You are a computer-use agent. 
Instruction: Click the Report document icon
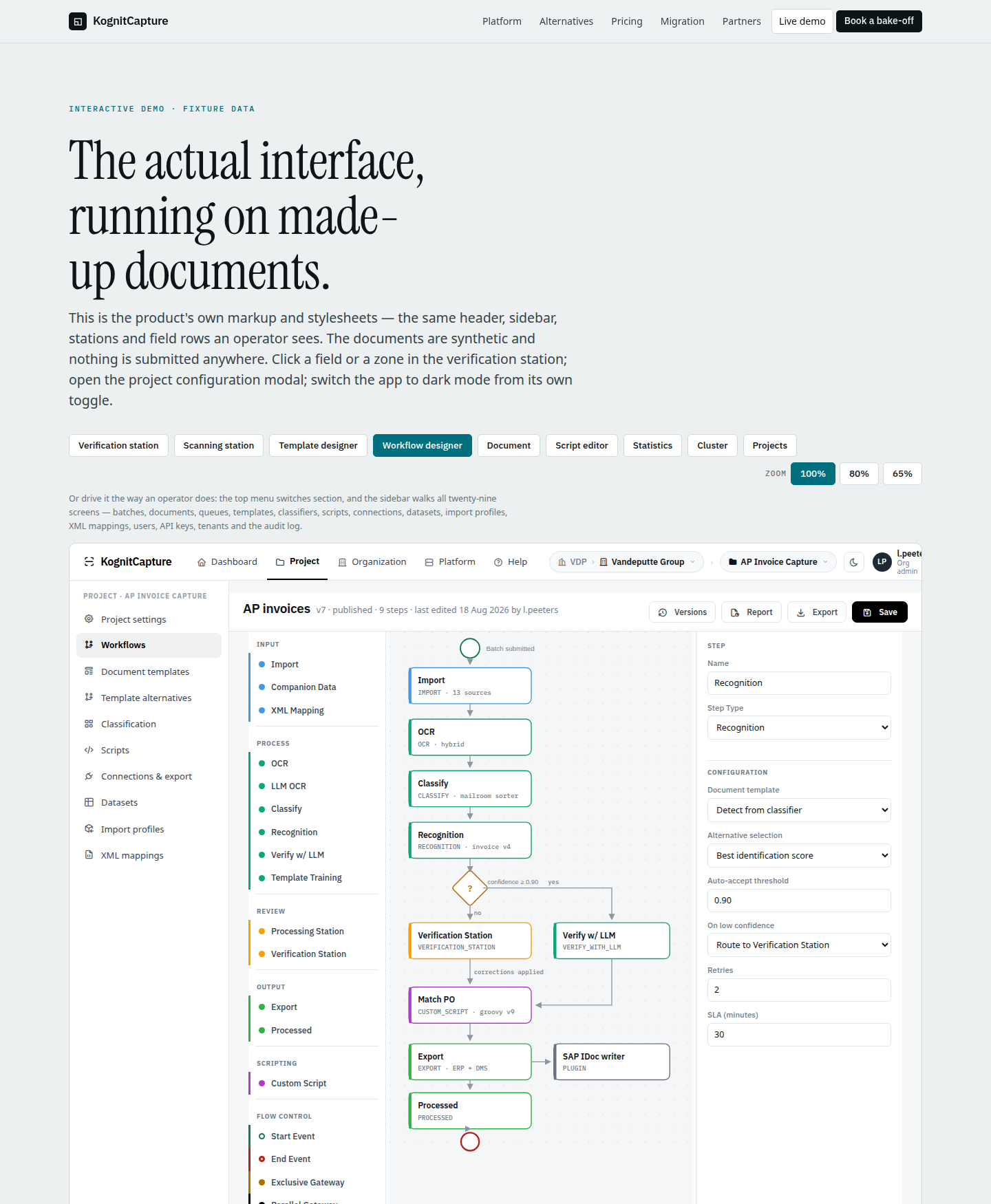coord(735,612)
